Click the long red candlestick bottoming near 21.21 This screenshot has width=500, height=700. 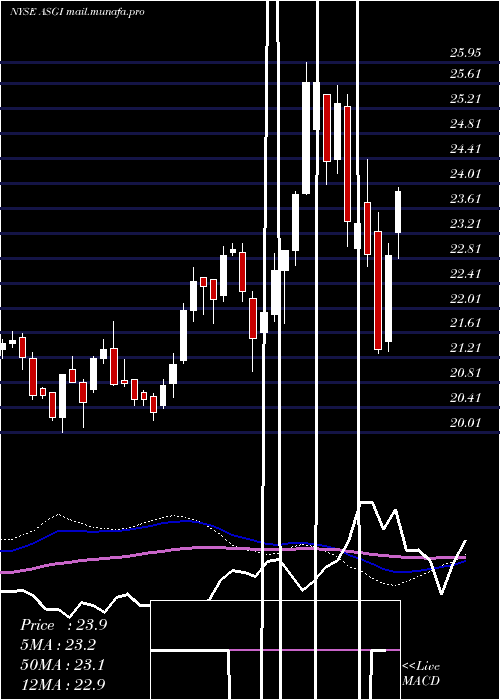coord(378,290)
